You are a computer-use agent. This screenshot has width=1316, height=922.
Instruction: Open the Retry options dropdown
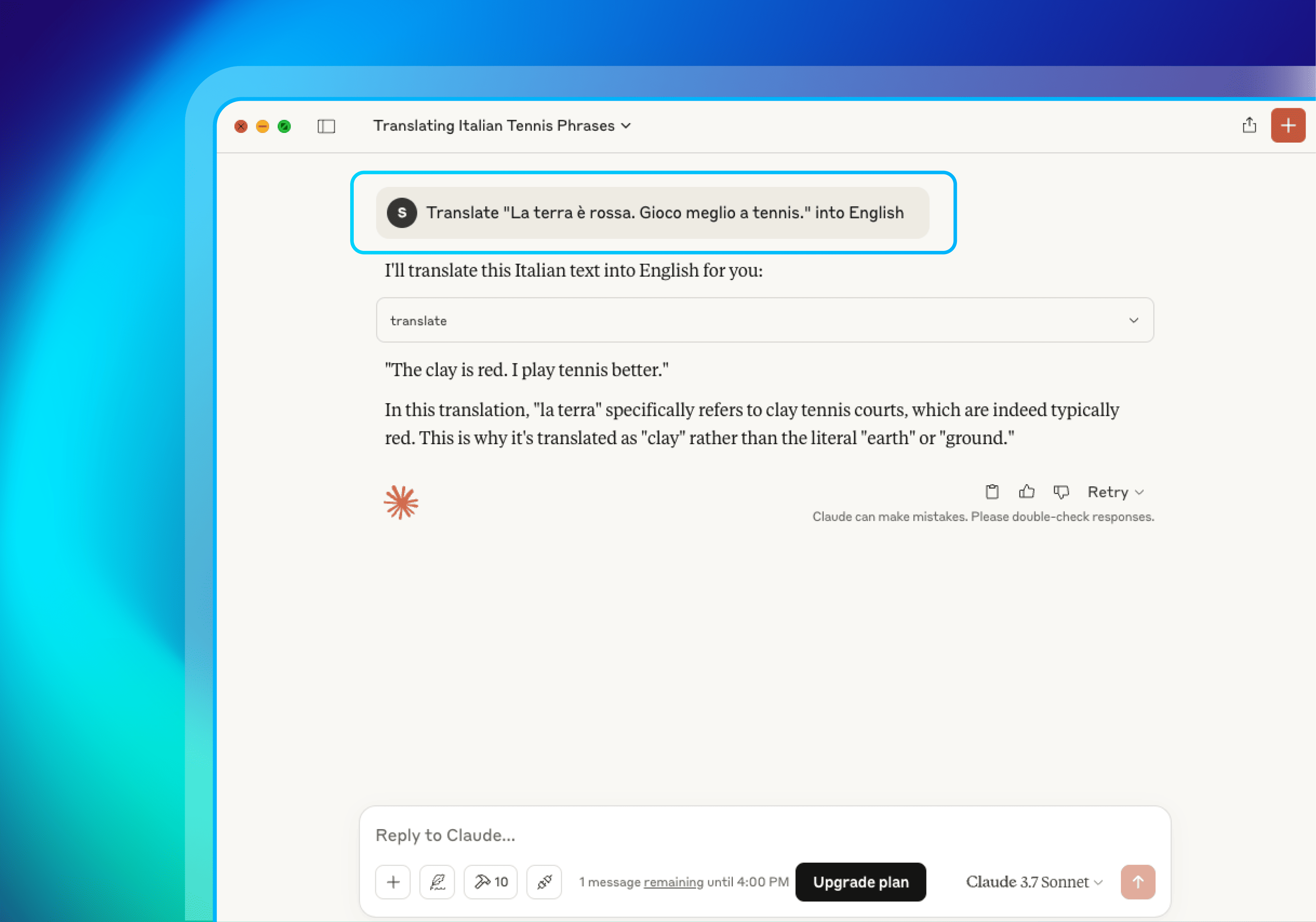1116,492
